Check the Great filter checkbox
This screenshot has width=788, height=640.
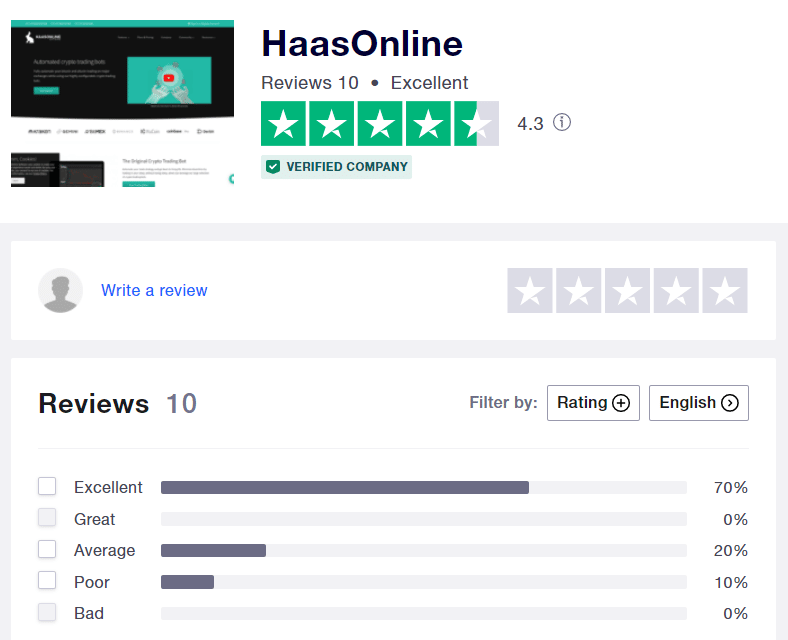pos(47,517)
